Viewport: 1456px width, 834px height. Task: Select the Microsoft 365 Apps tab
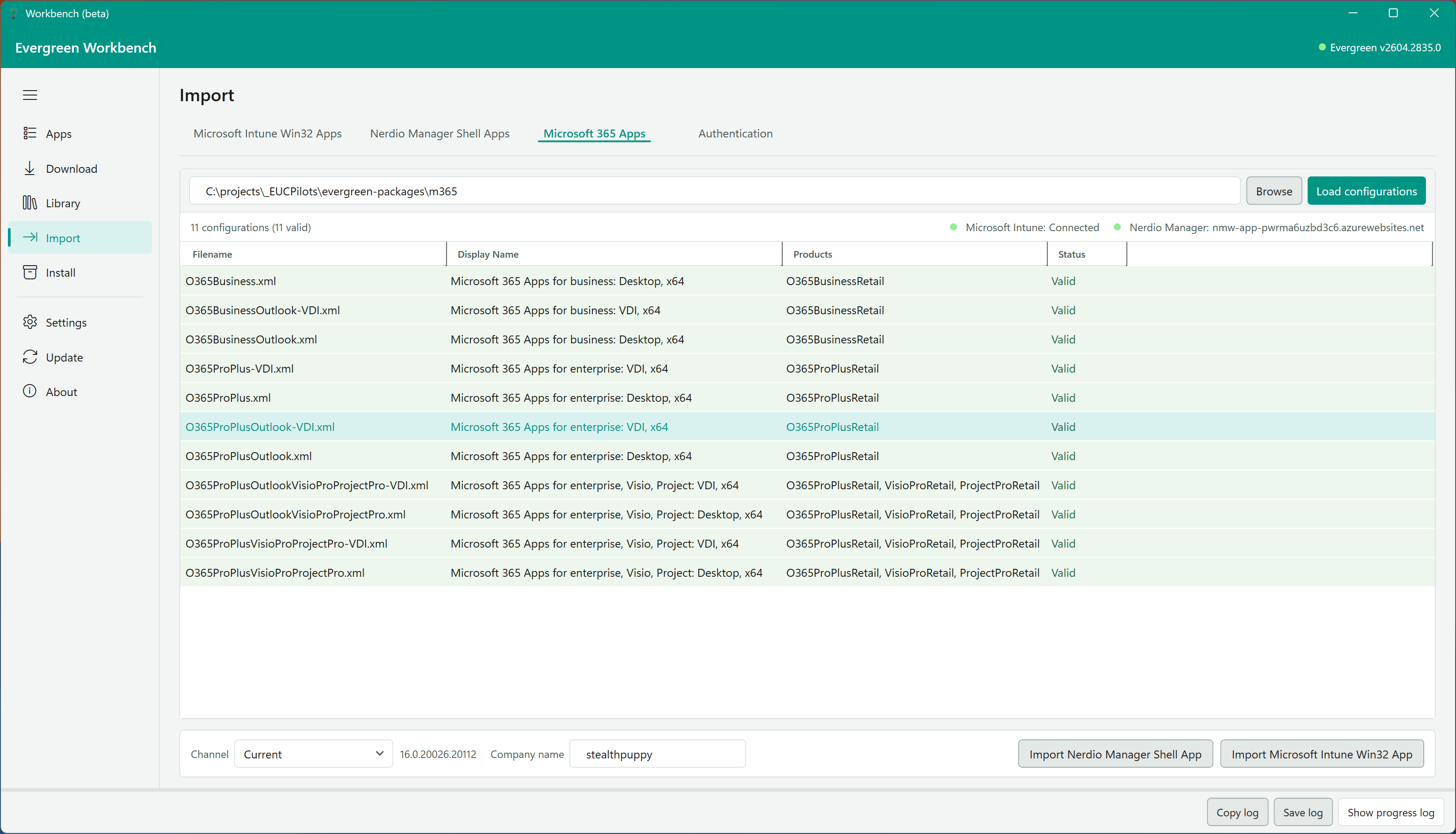(x=594, y=133)
